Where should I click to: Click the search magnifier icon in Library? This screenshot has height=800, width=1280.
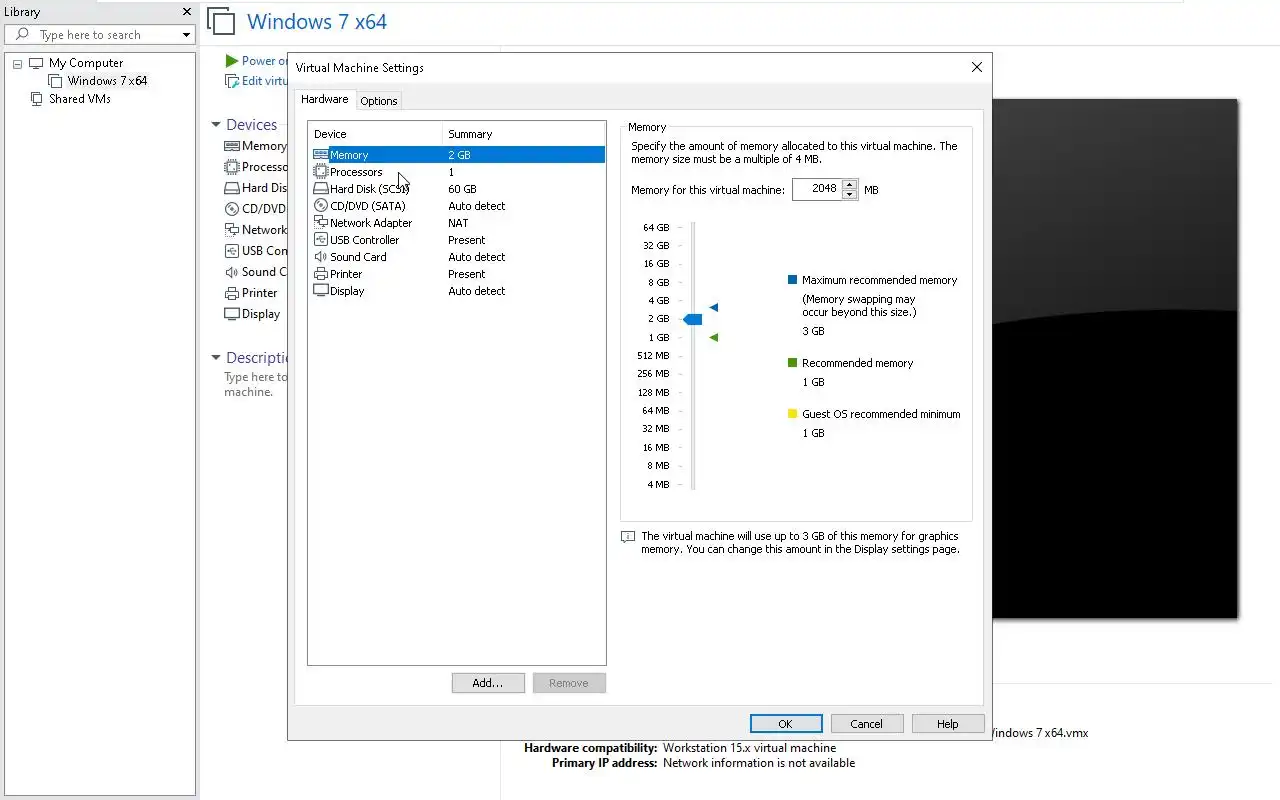coord(22,35)
